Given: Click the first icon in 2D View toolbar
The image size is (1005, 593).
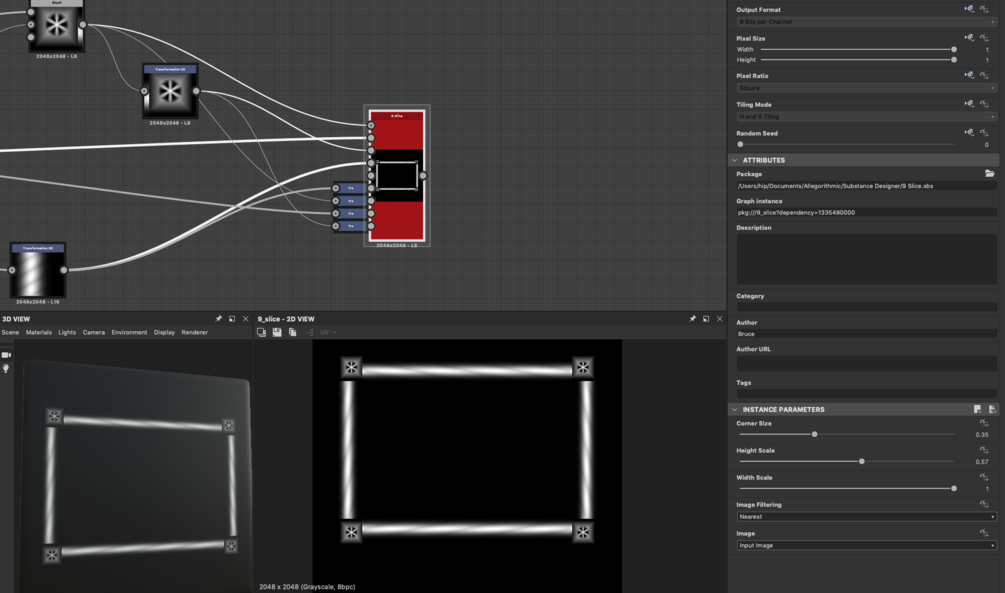Looking at the screenshot, I should [x=262, y=332].
